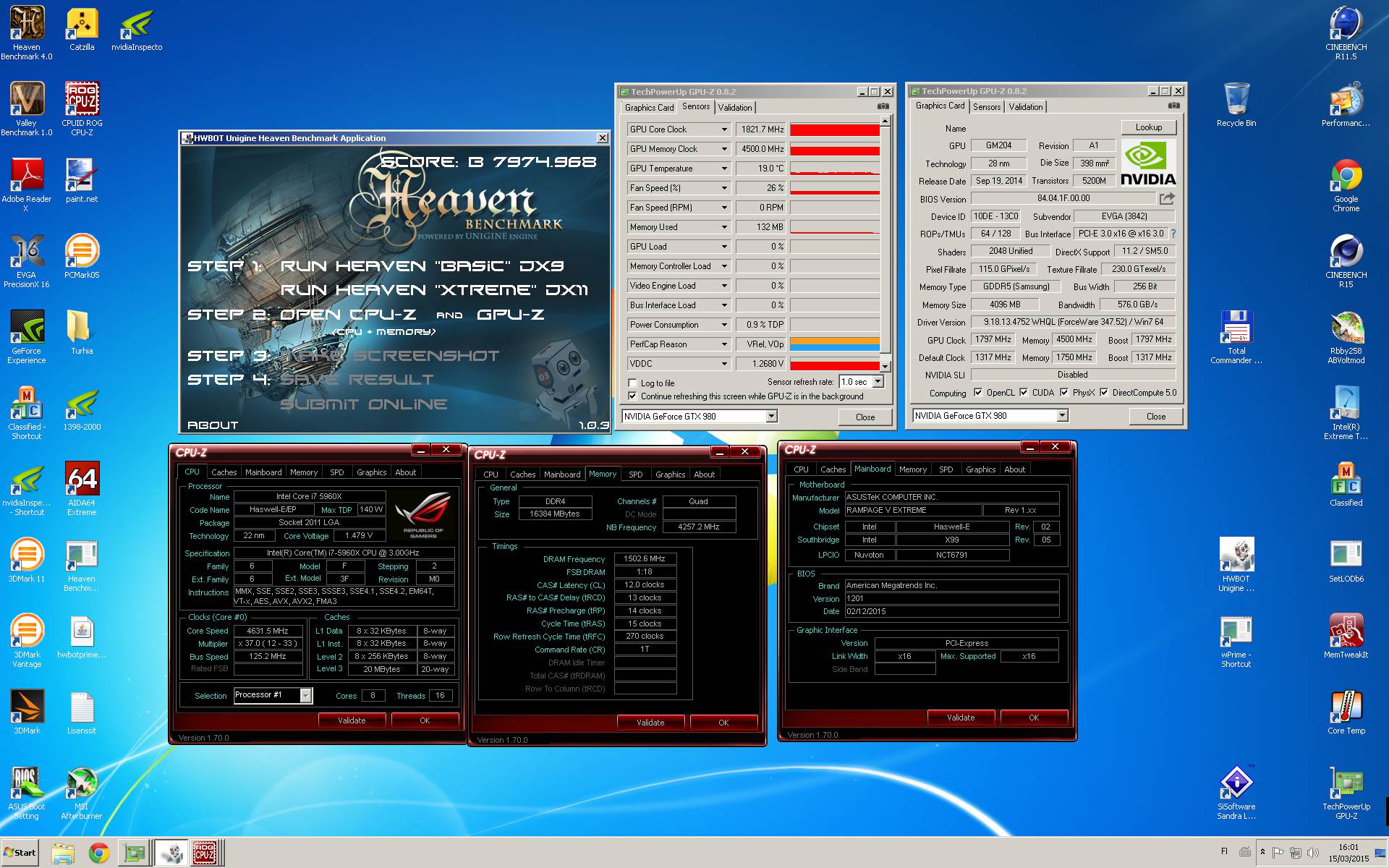The image size is (1389, 868).
Task: Launch nvidiaInspector from the top desktop row
Action: click(x=137, y=29)
